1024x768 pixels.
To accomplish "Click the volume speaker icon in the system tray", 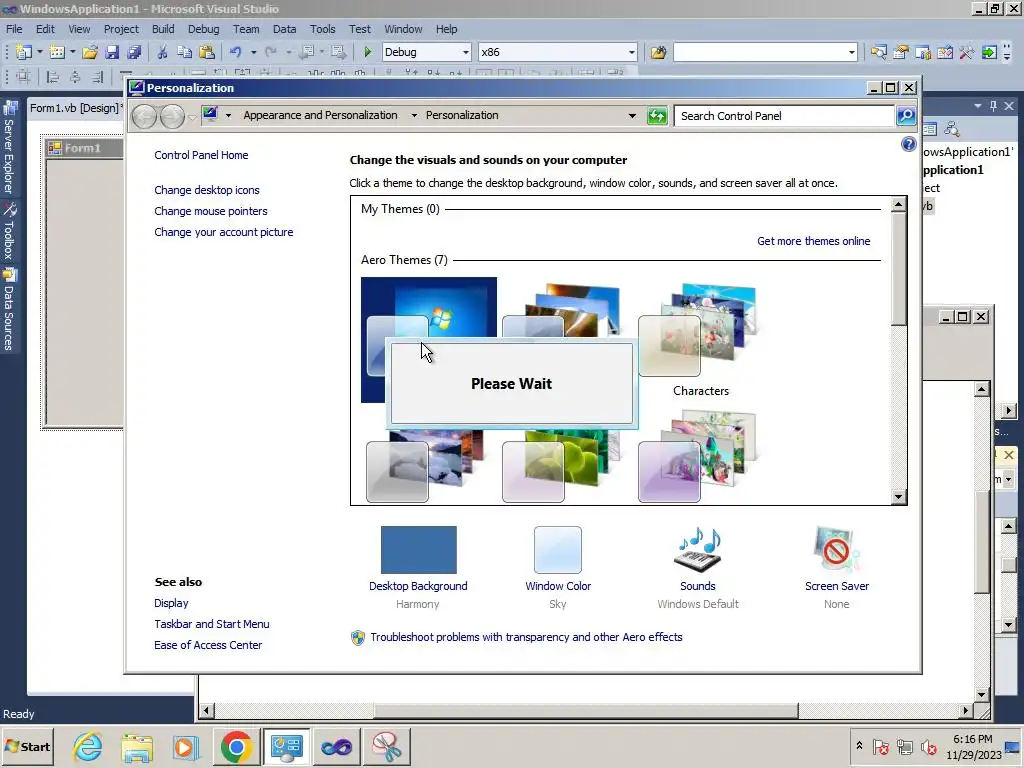I will pos(928,746).
